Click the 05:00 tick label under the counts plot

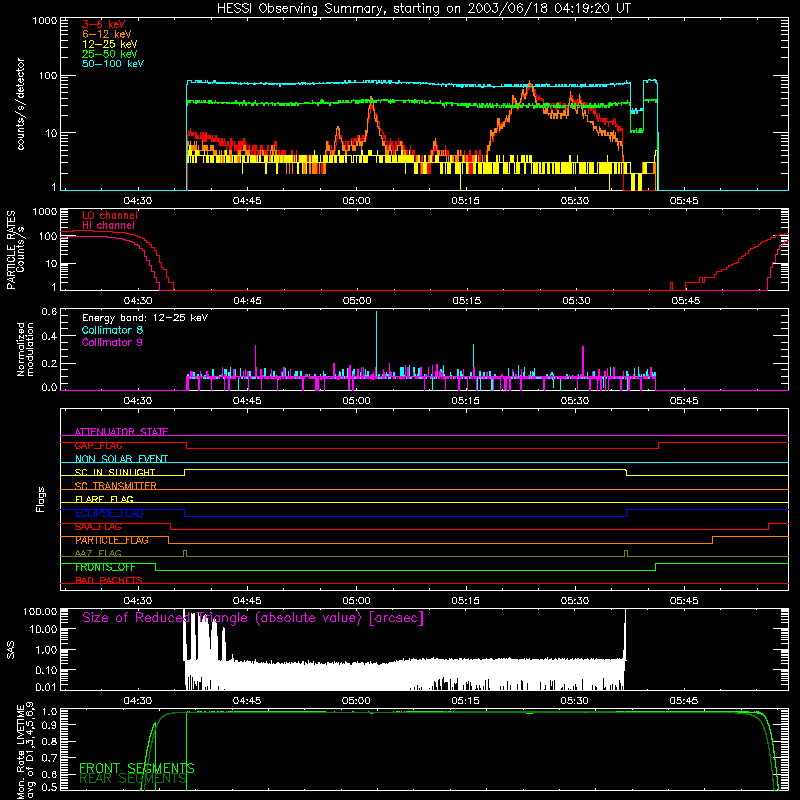click(356, 201)
